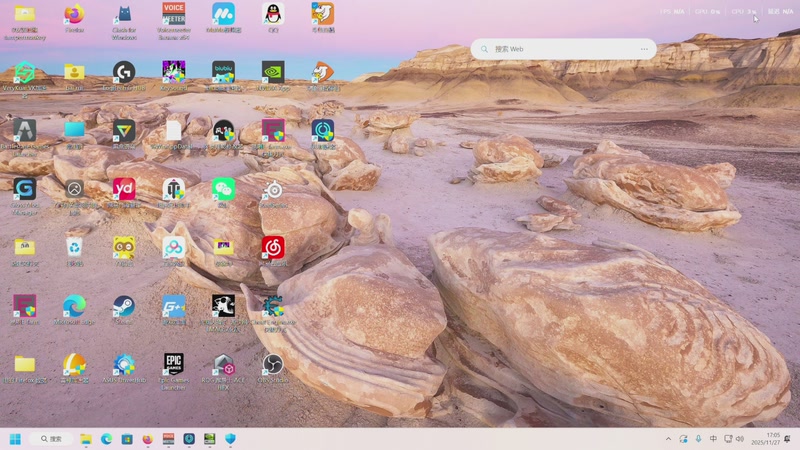Viewport: 800px width, 450px height.
Task: Open the blue G+ desktop shortcut
Action: 174,310
